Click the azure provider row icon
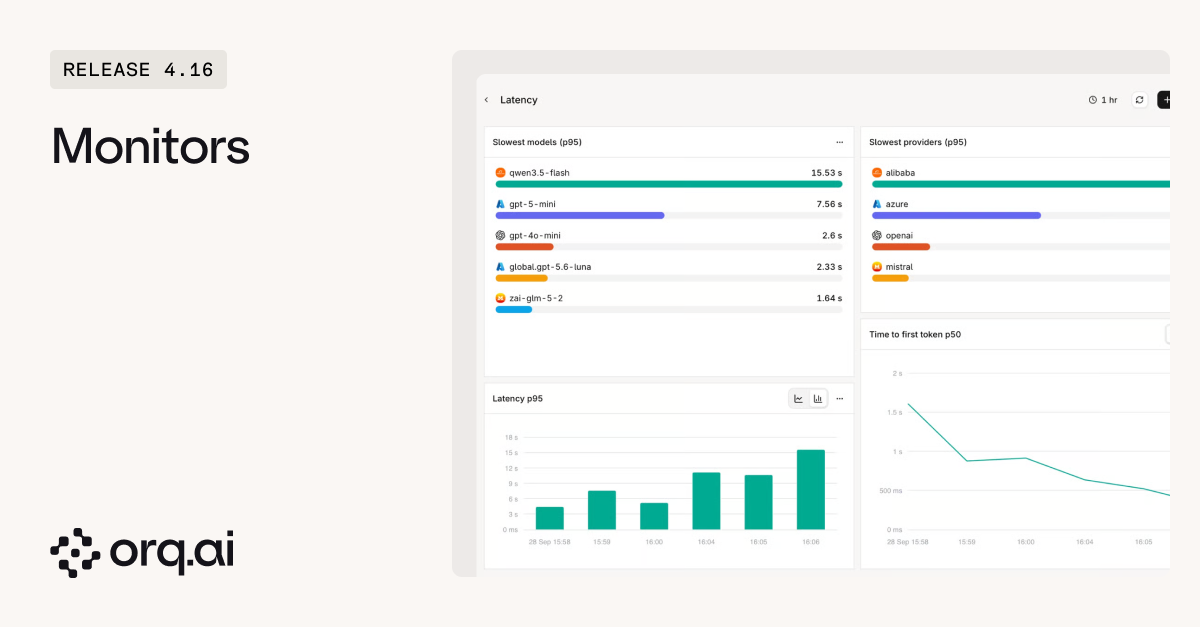The height and width of the screenshot is (627, 1200). (x=877, y=204)
